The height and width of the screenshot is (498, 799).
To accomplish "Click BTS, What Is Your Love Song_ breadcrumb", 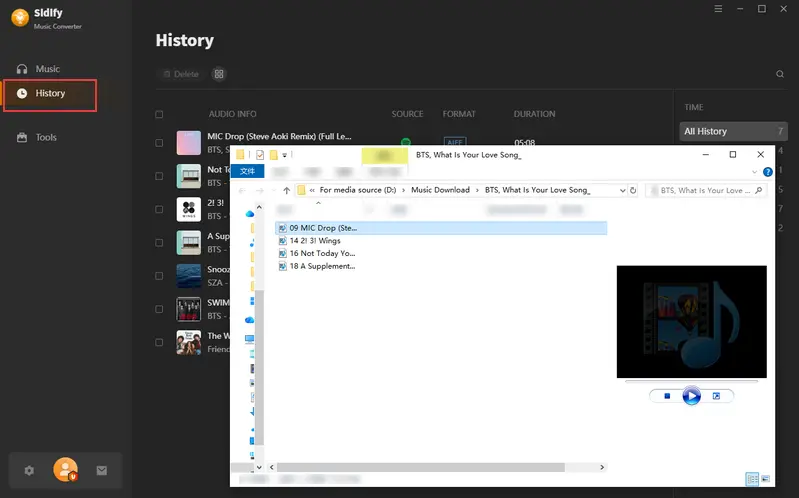I will [x=537, y=190].
